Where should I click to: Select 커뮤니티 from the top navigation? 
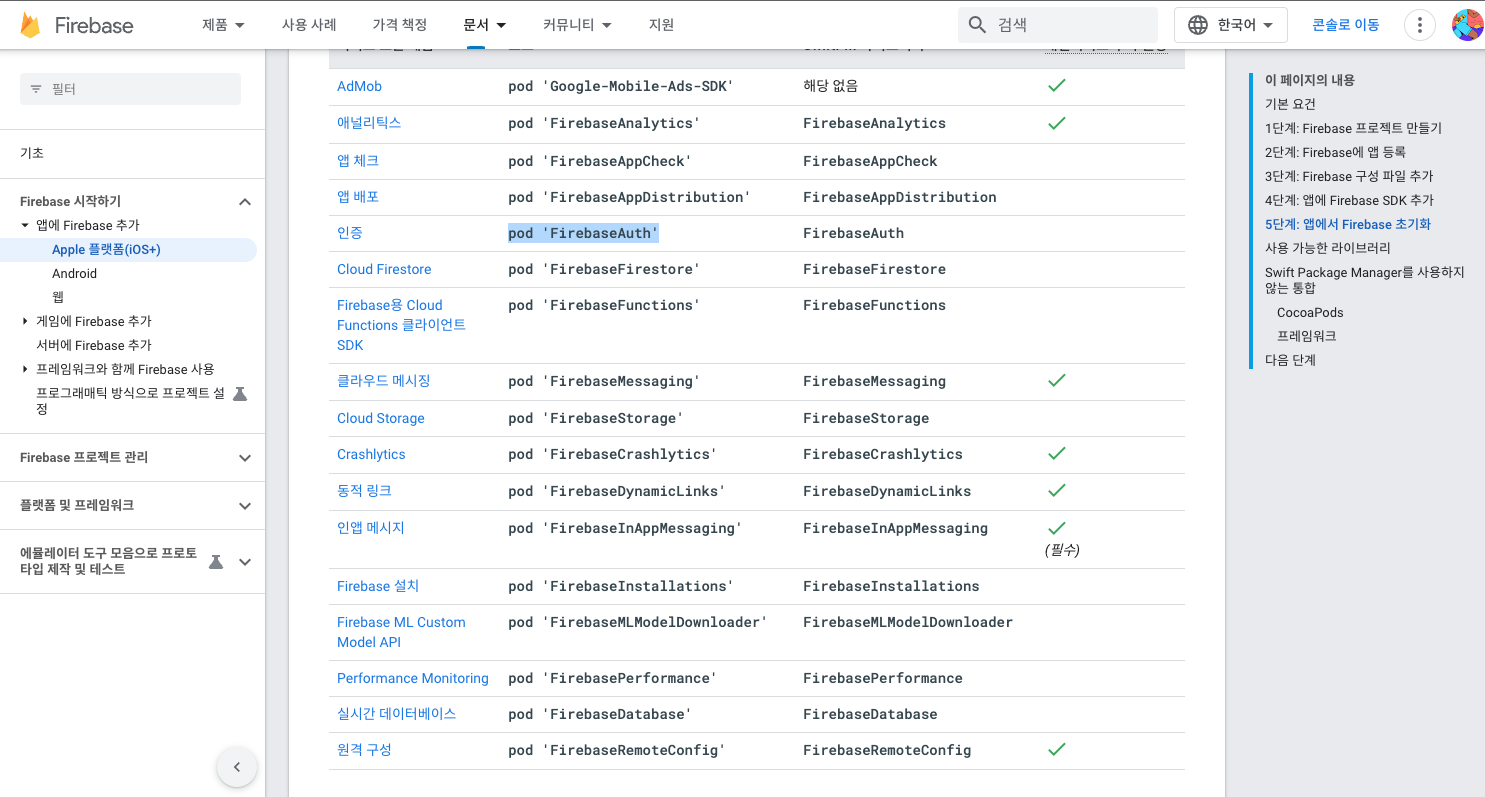pos(580,24)
